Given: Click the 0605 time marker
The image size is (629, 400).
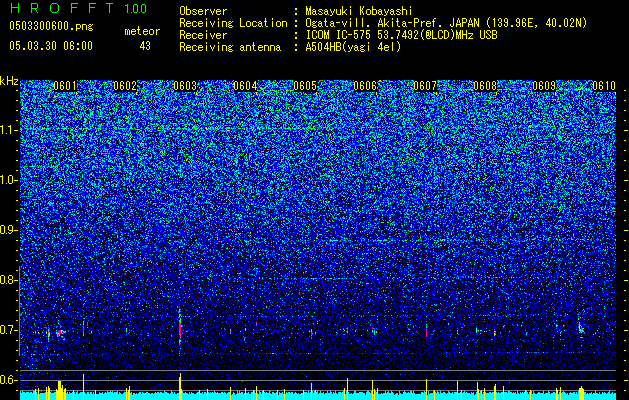Looking at the screenshot, I should (305, 86).
